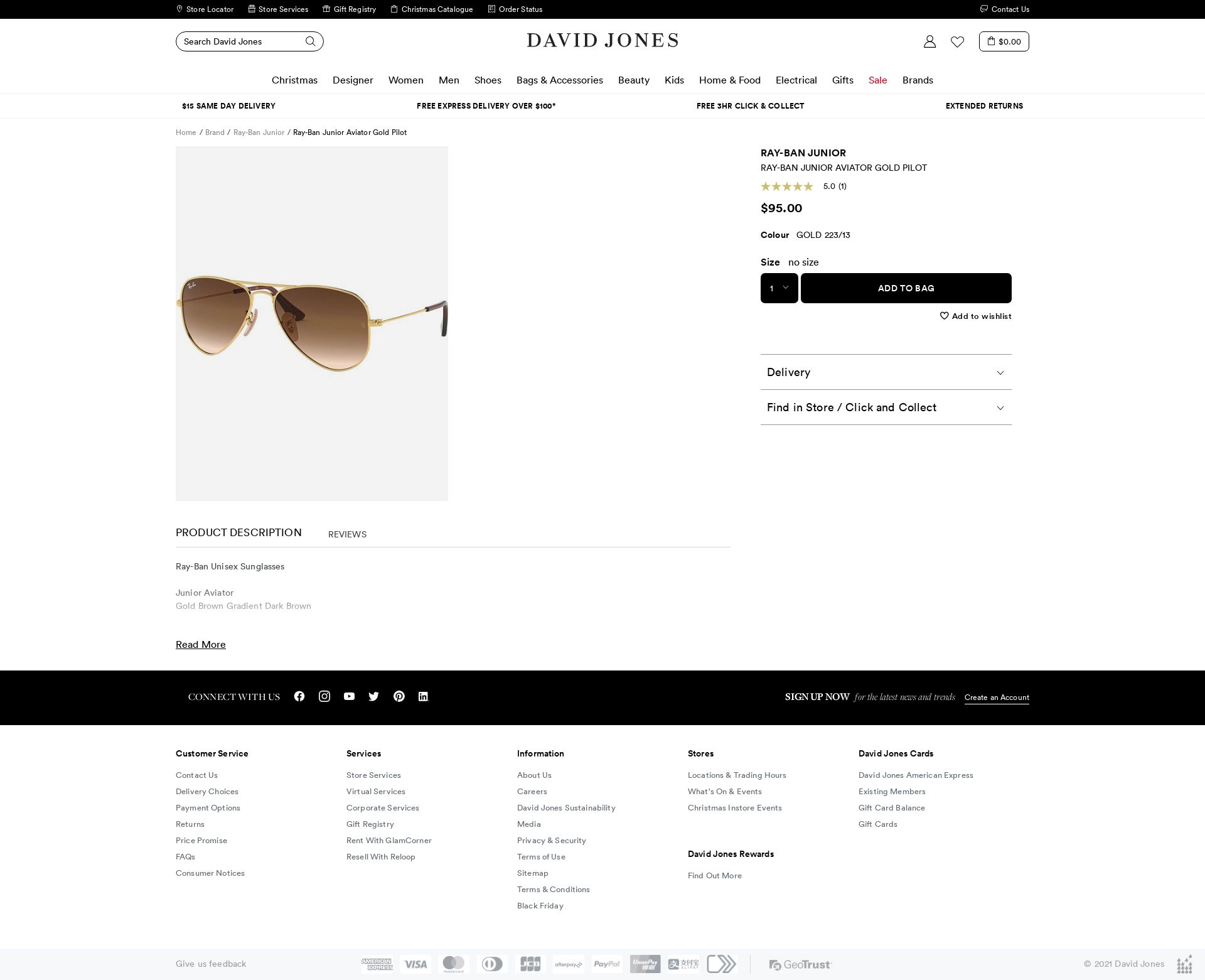
Task: Open the Shoes menu
Action: point(488,80)
